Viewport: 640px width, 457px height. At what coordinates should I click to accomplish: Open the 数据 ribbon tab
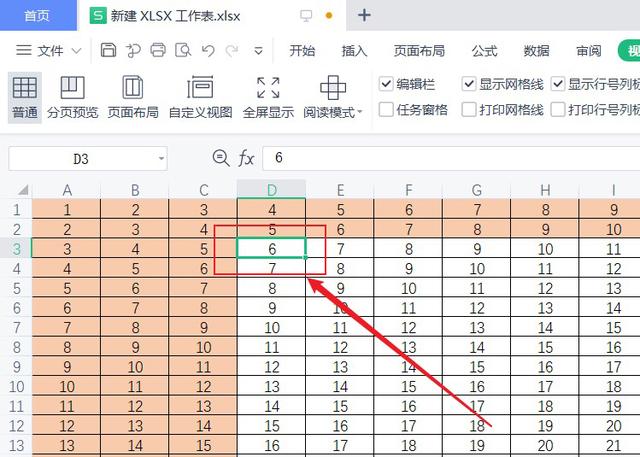click(536, 51)
